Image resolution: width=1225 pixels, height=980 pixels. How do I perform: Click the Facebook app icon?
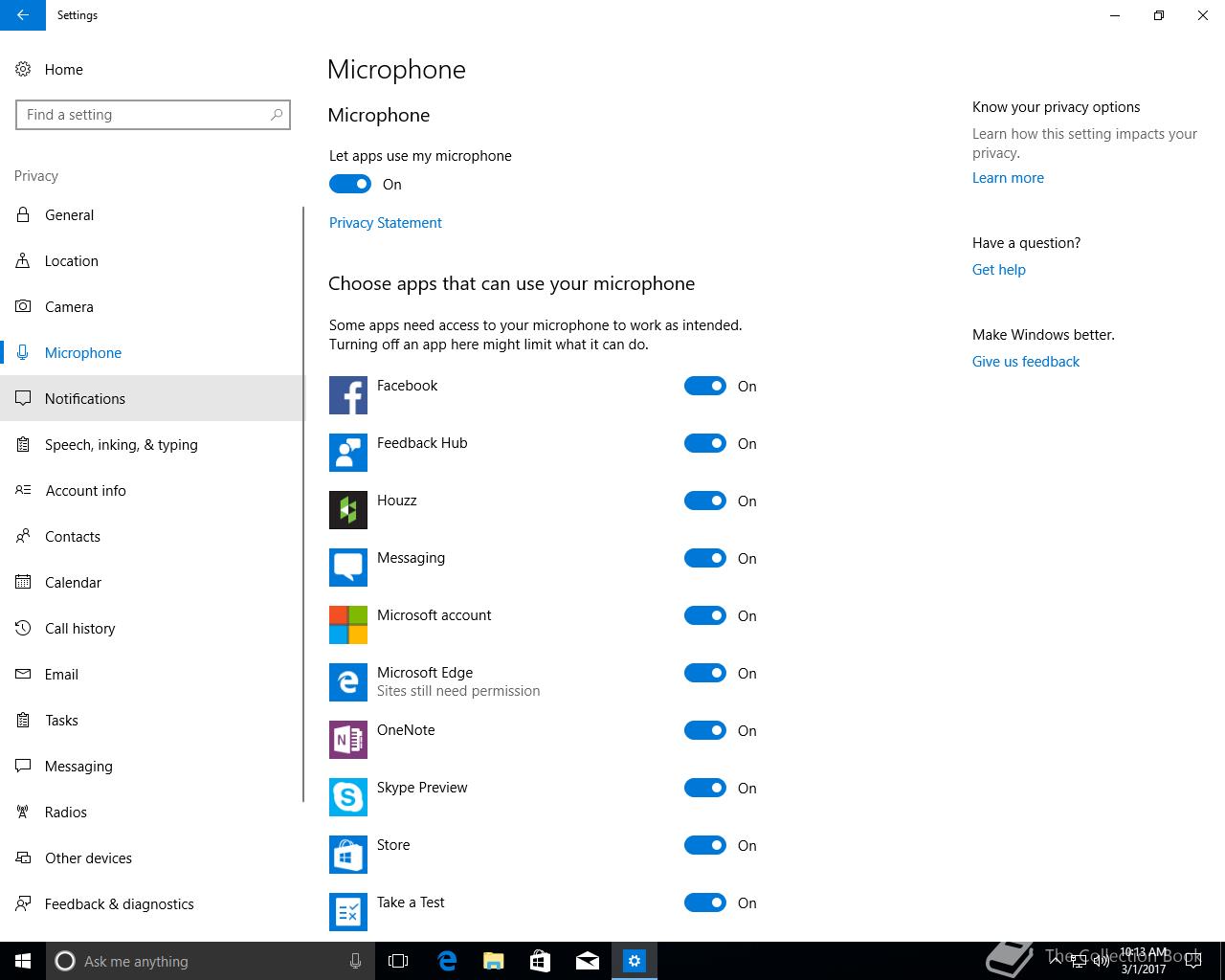click(348, 395)
